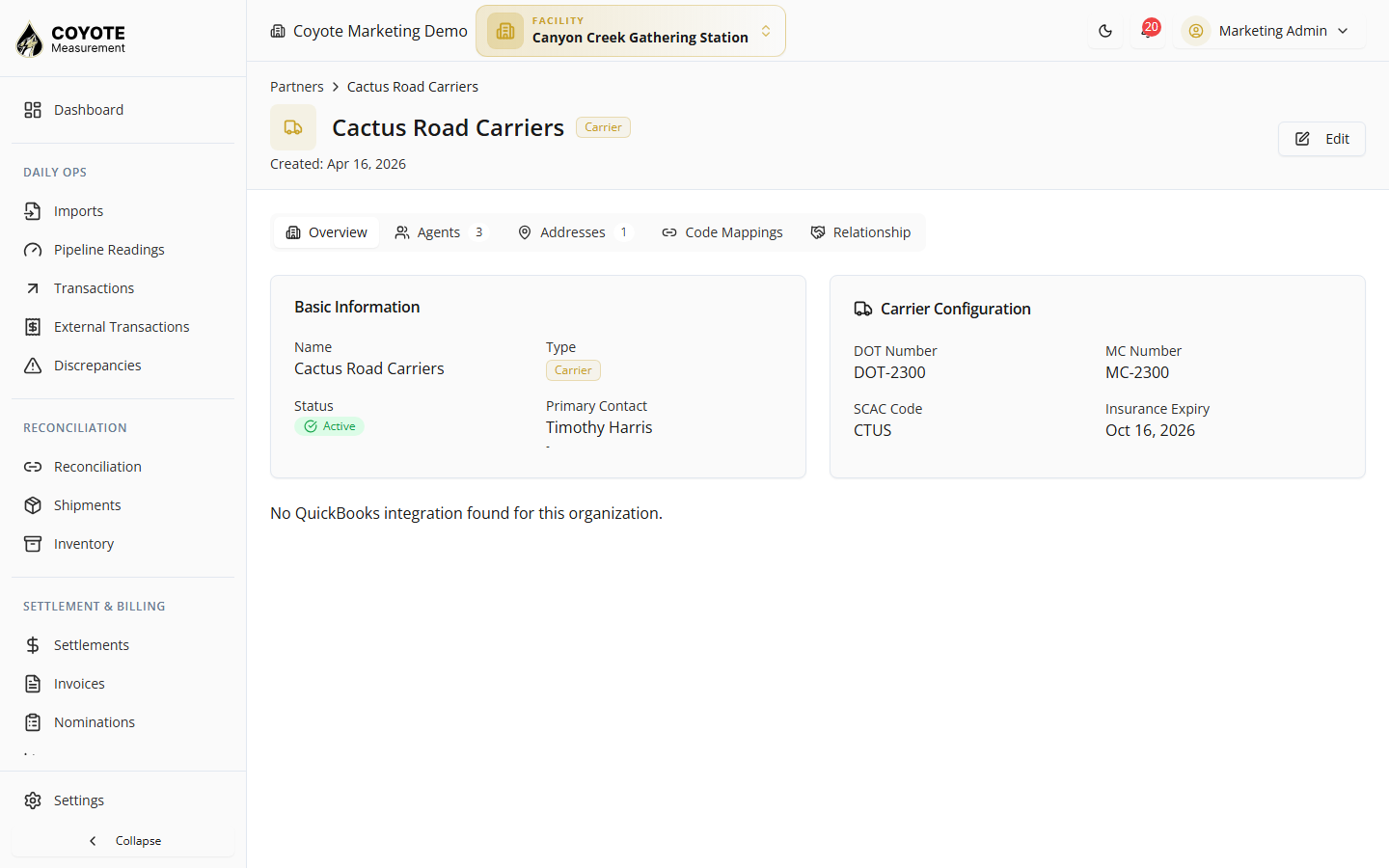Image resolution: width=1389 pixels, height=868 pixels.
Task: Click the DOT-2300 value
Action: (x=889, y=372)
